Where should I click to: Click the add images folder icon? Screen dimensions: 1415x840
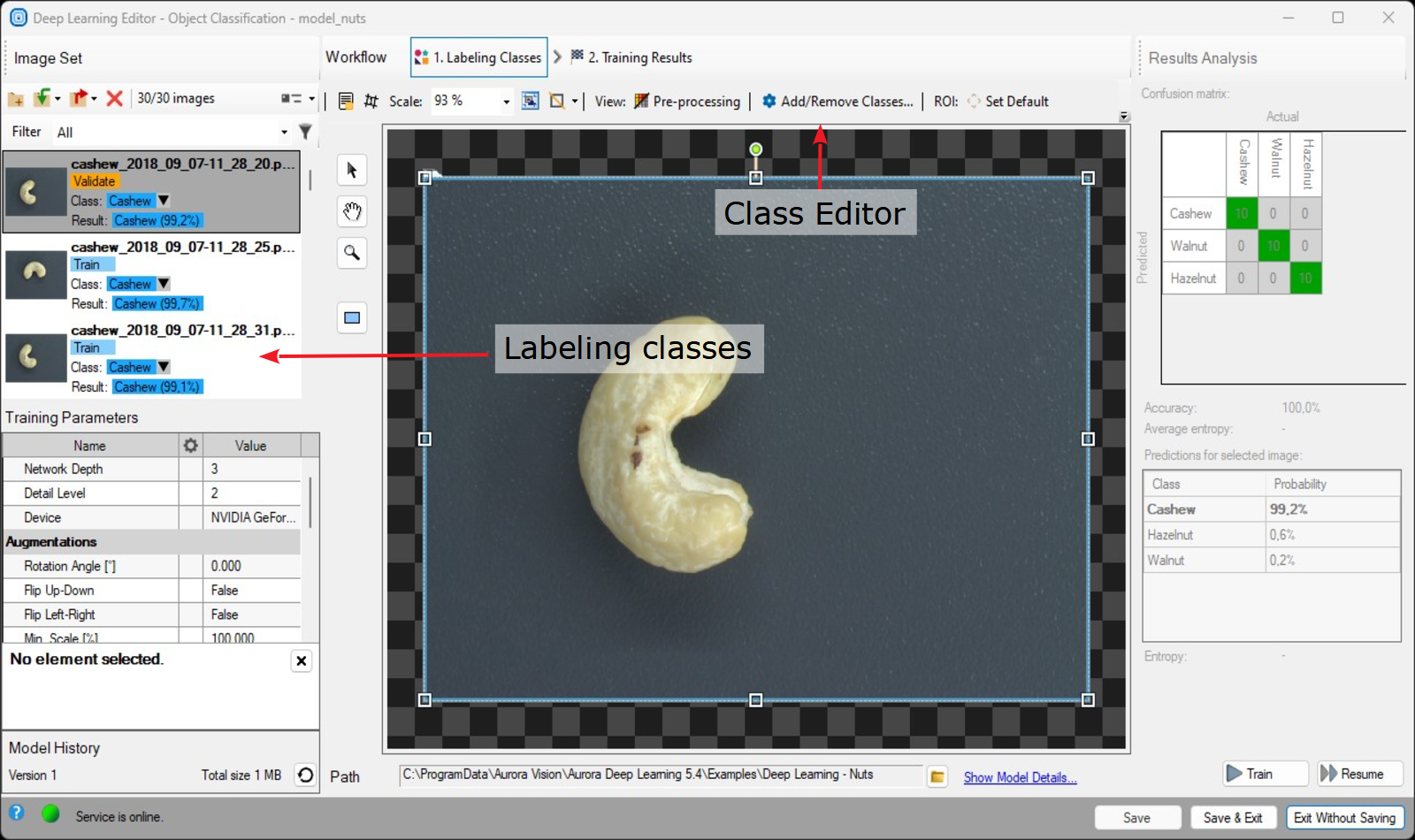[16, 99]
